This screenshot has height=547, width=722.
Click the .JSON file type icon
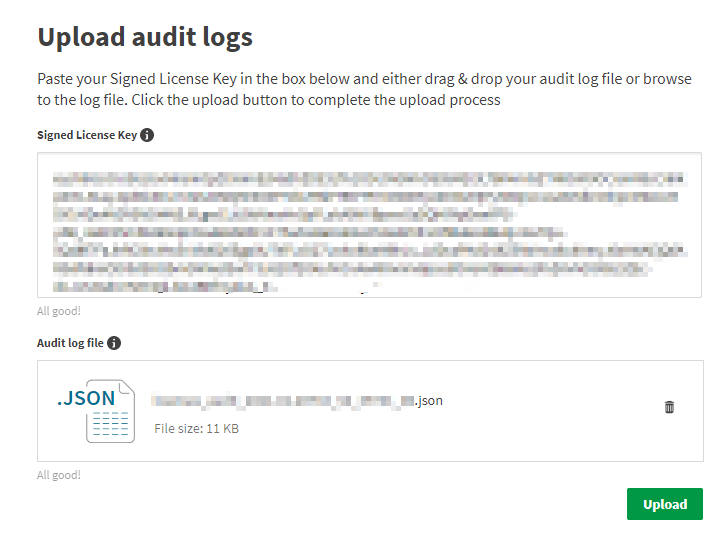pos(95,409)
